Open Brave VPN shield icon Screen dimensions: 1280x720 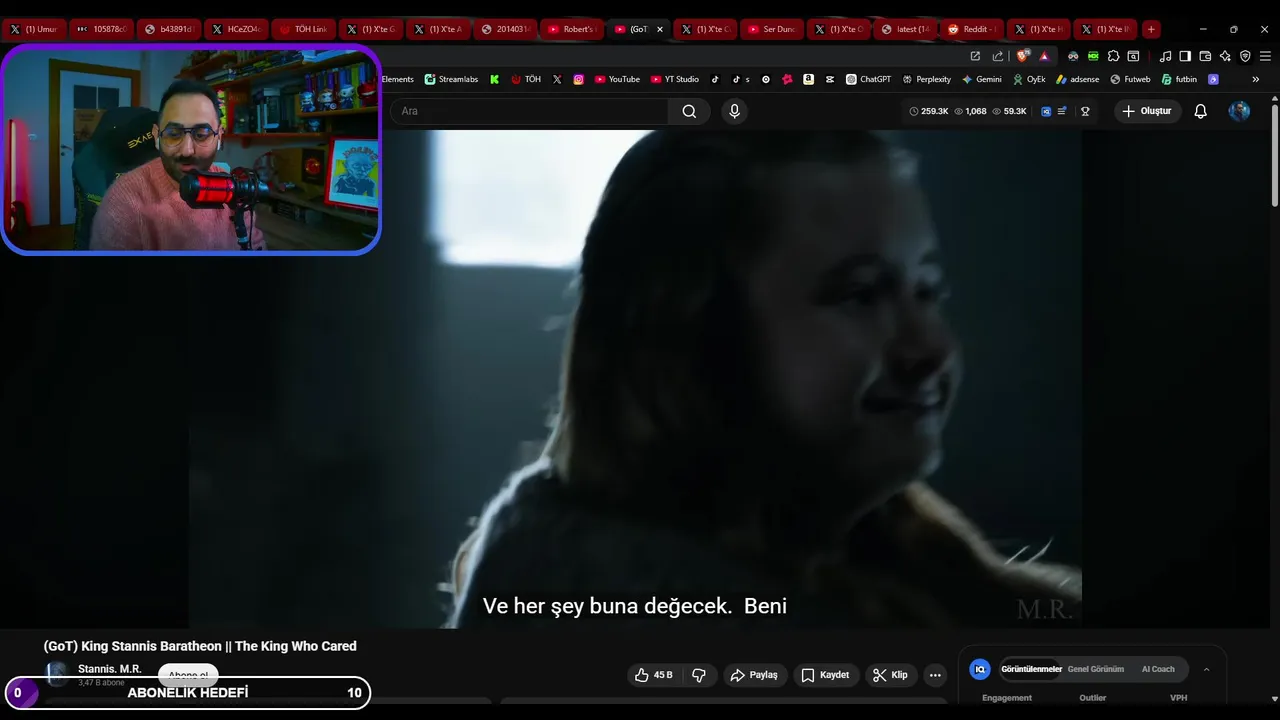(x=1245, y=56)
